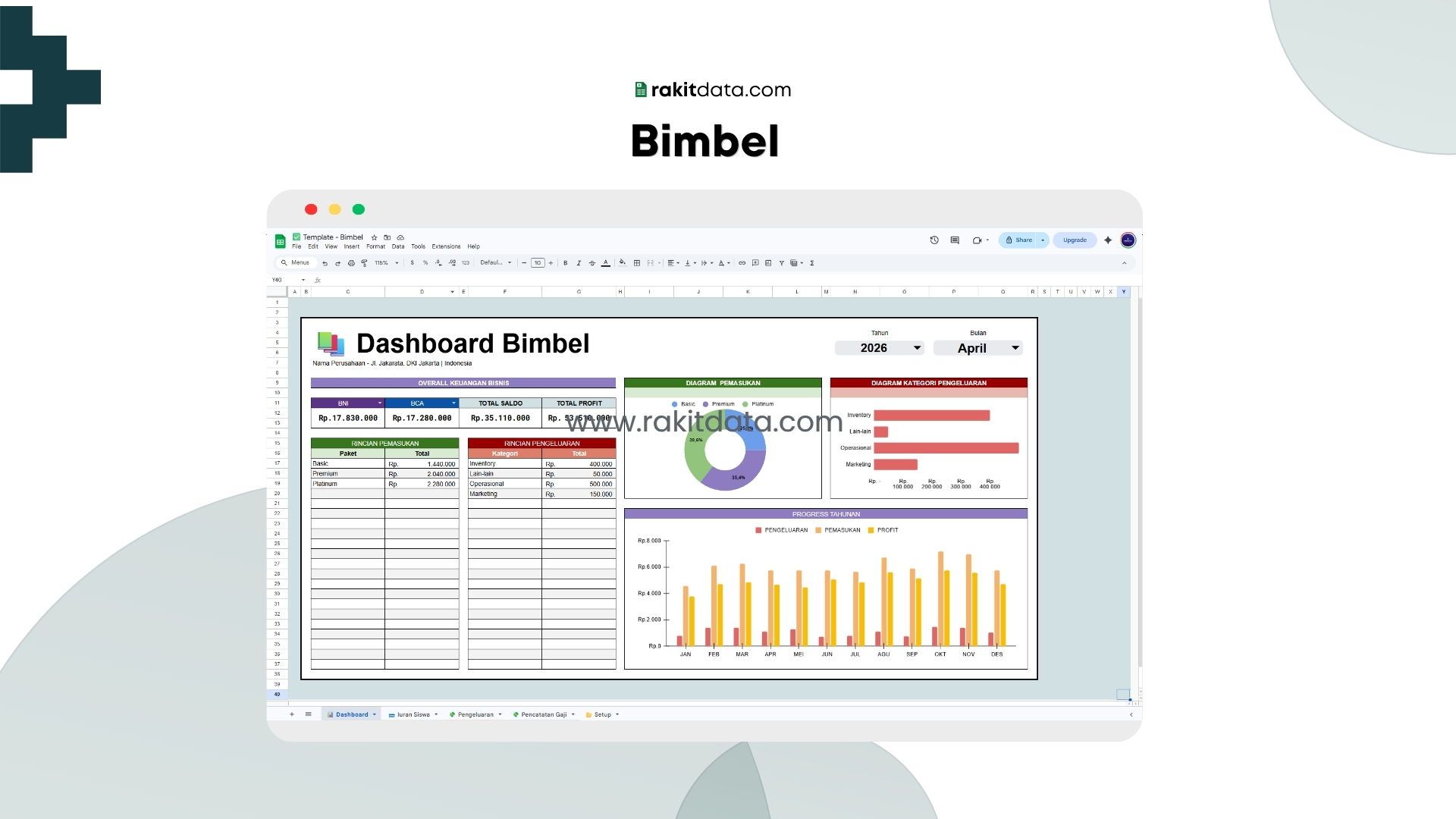Add a new sheet with plus
1456x819 pixels.
(x=291, y=714)
